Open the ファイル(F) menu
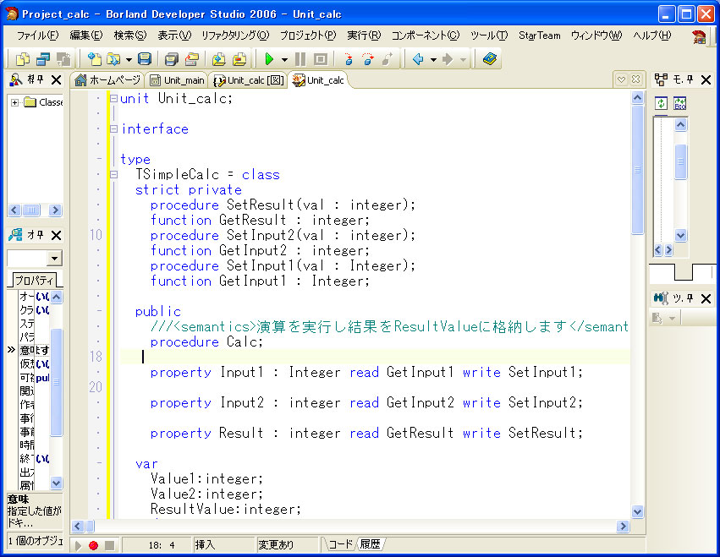 click(x=38, y=35)
